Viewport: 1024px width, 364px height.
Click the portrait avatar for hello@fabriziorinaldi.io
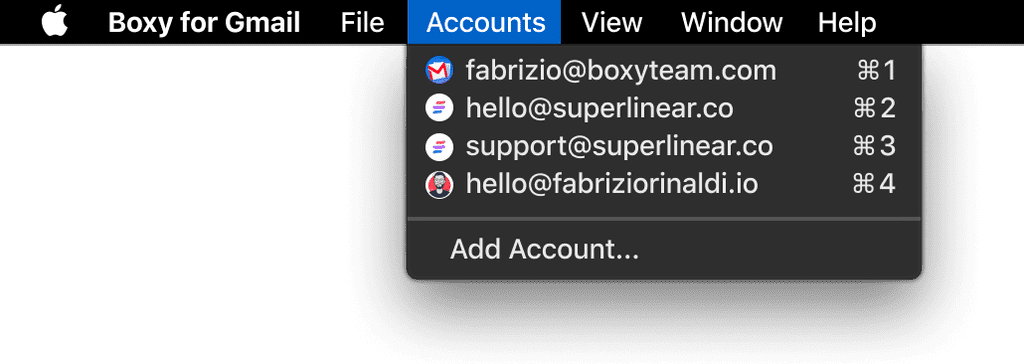tap(439, 185)
